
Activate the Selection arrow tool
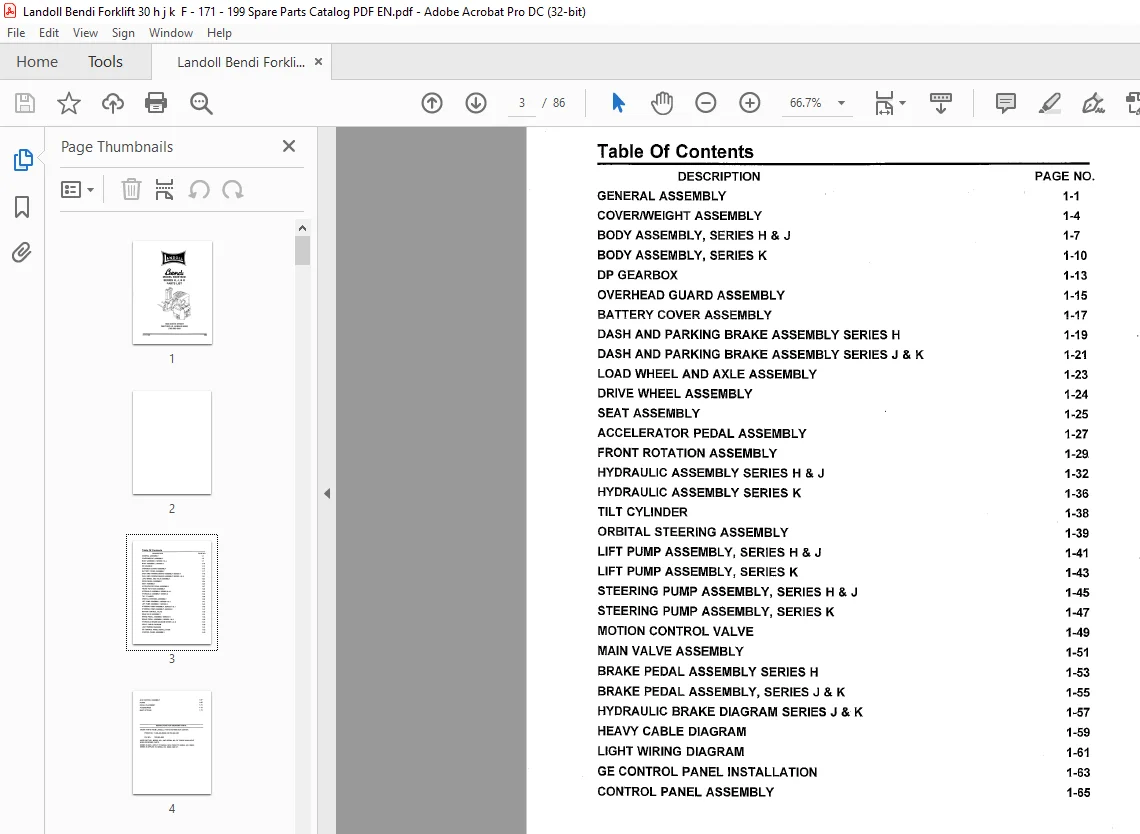click(x=618, y=103)
